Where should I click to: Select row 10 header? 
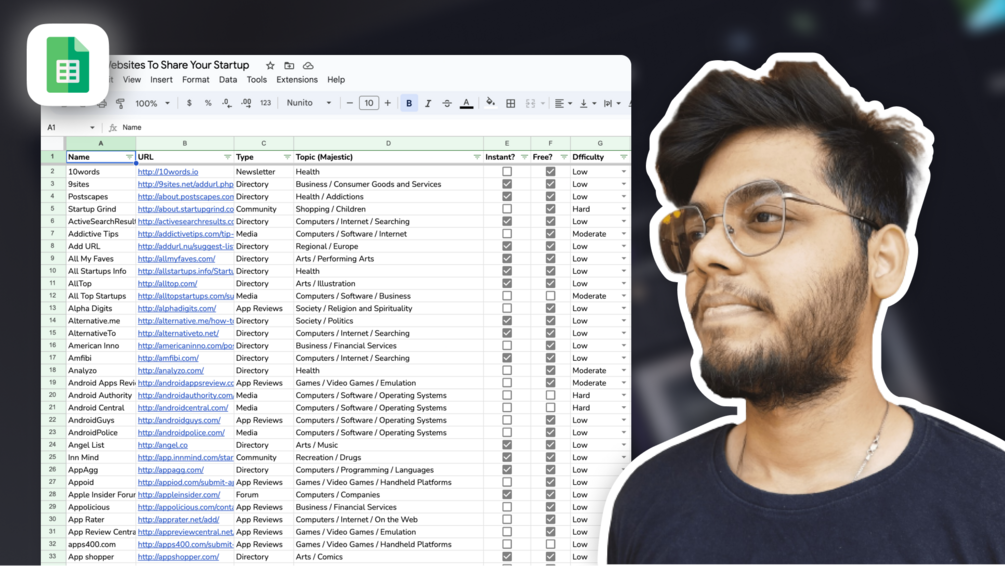[x=53, y=271]
